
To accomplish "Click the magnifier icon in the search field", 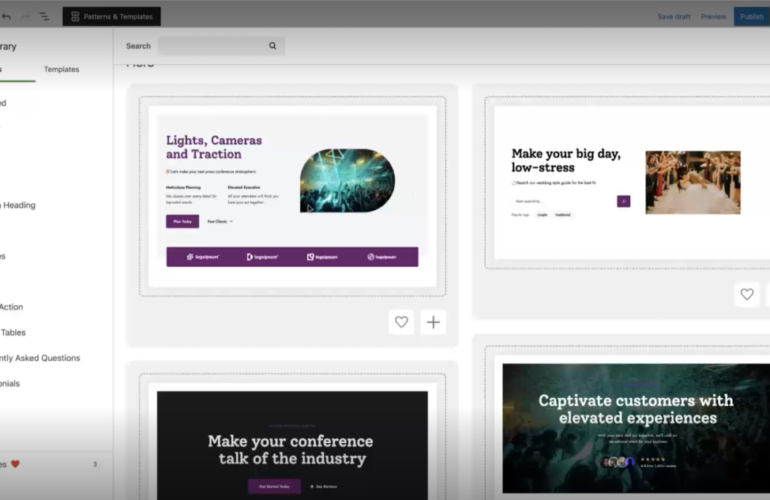I will (272, 46).
